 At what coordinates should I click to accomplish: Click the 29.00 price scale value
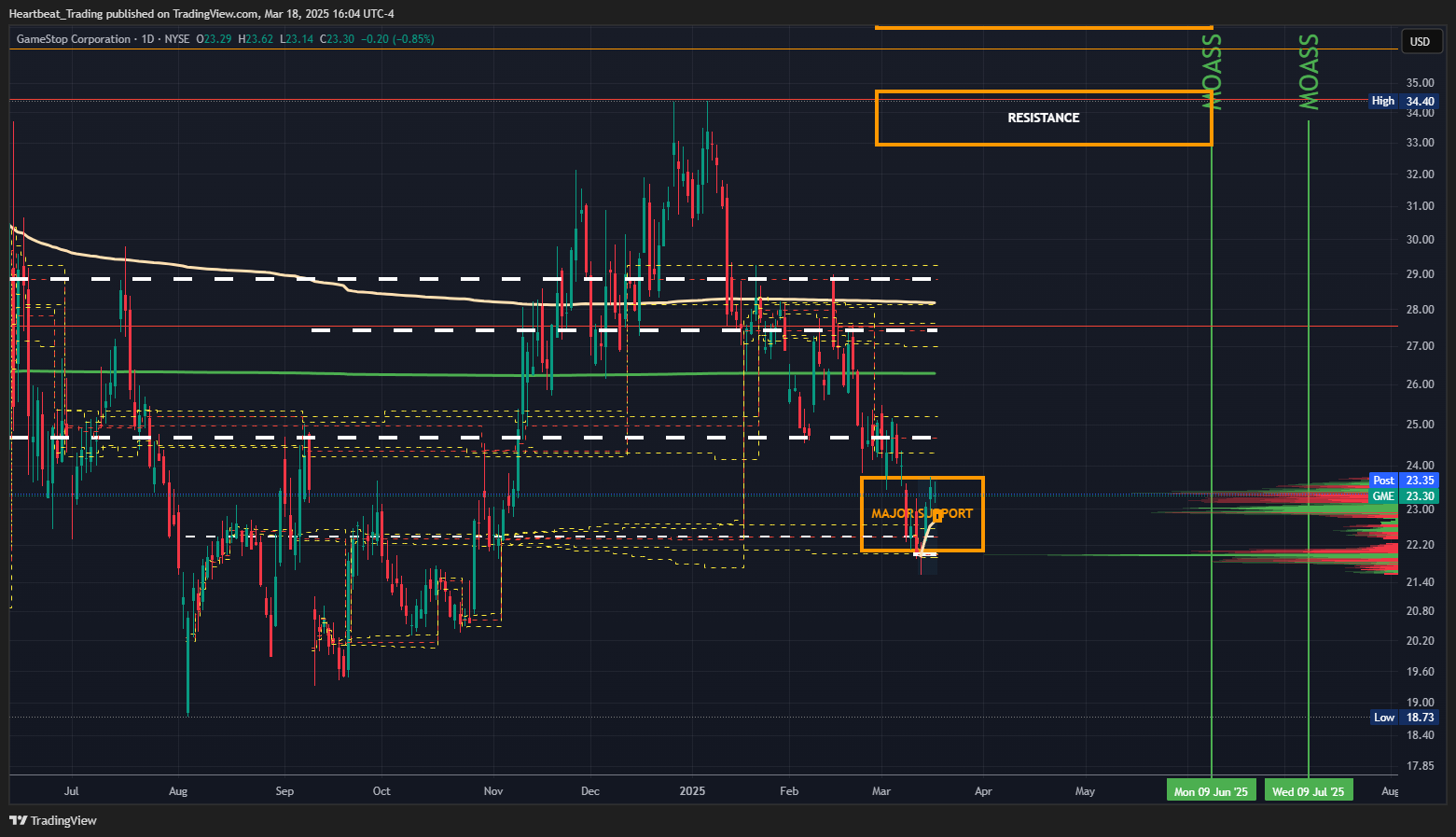[x=1420, y=274]
